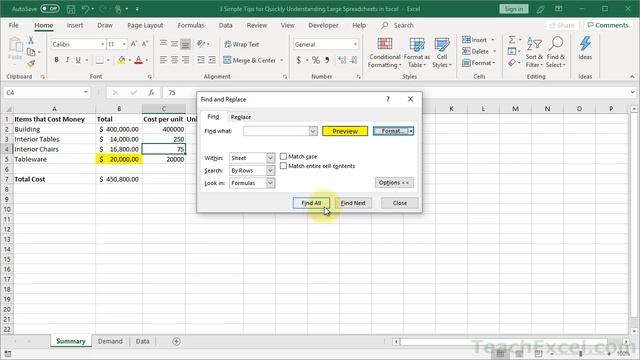Click the Format... button

[391, 131]
